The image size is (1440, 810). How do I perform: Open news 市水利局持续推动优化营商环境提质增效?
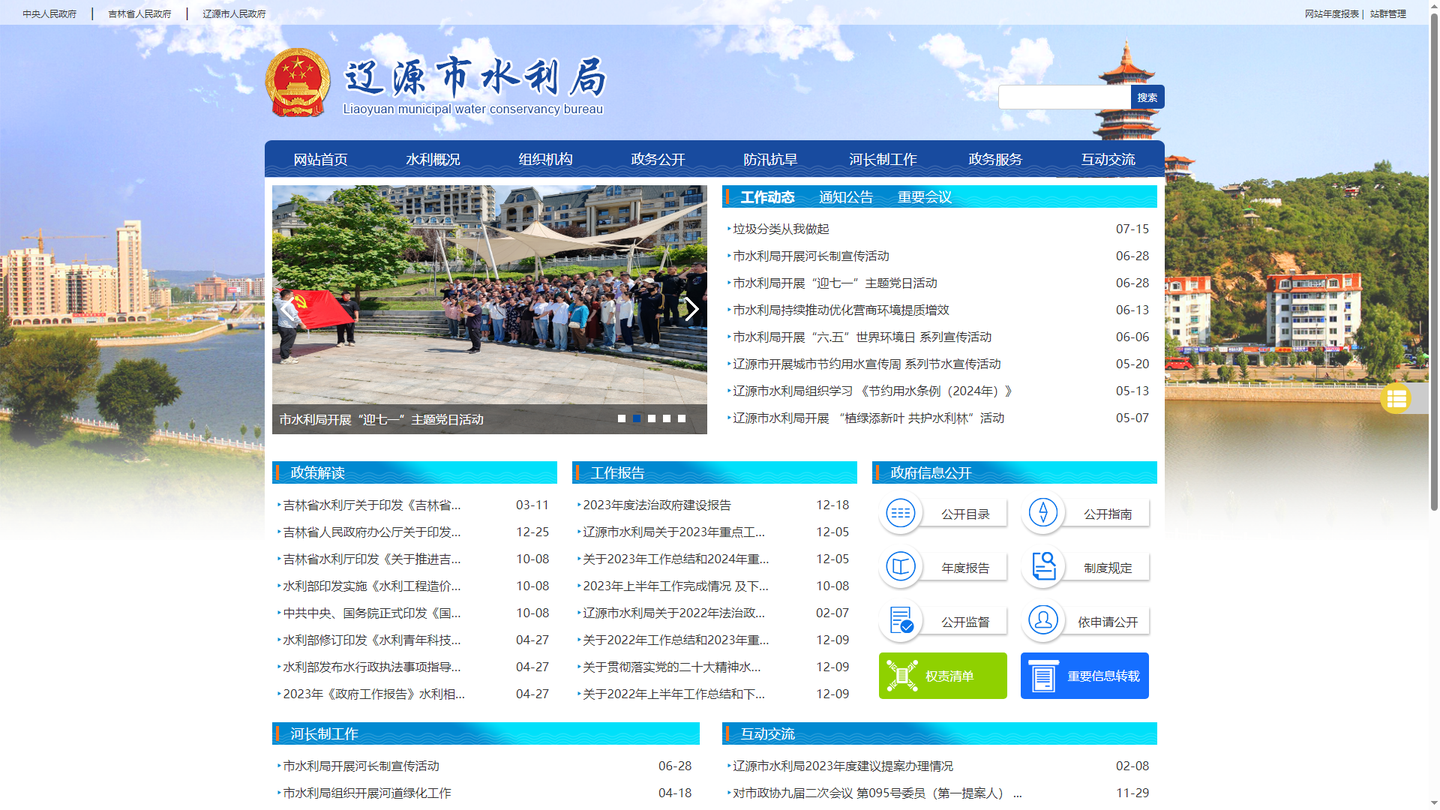click(841, 310)
